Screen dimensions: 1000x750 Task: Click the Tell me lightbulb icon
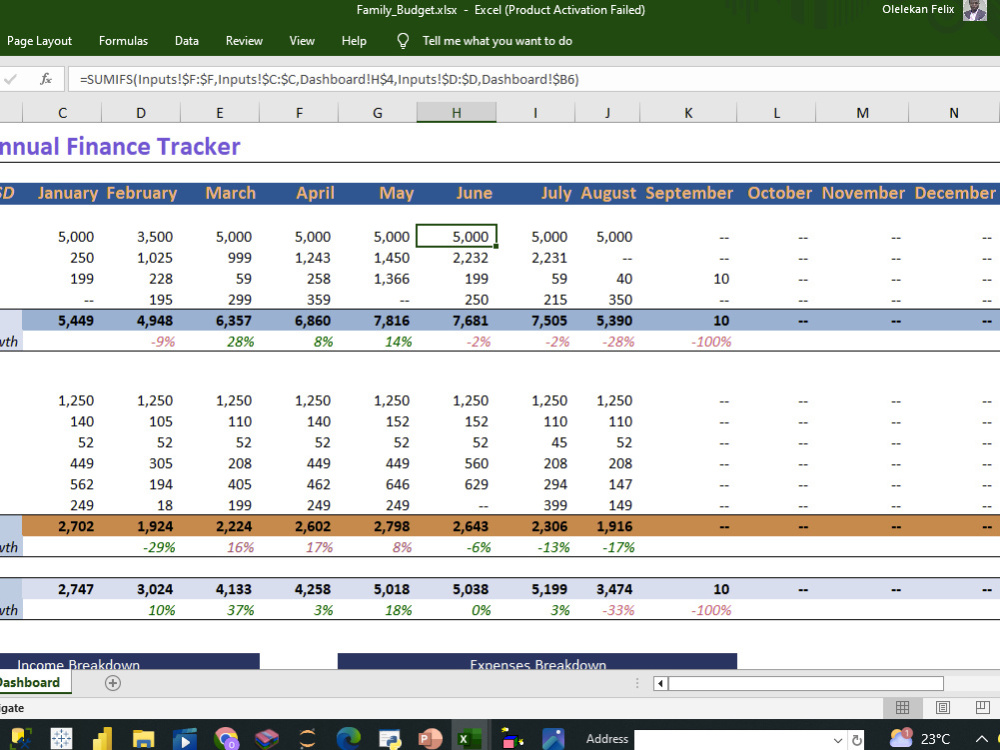[403, 41]
